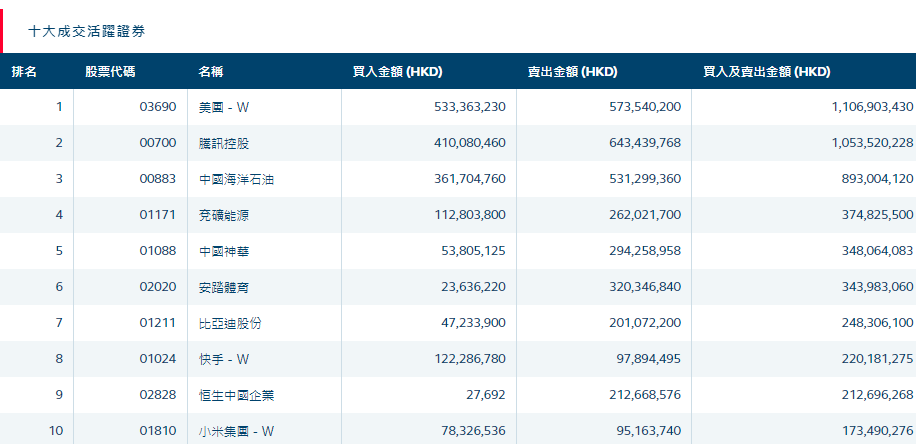Click sell amount 573,540,200

coord(645,107)
